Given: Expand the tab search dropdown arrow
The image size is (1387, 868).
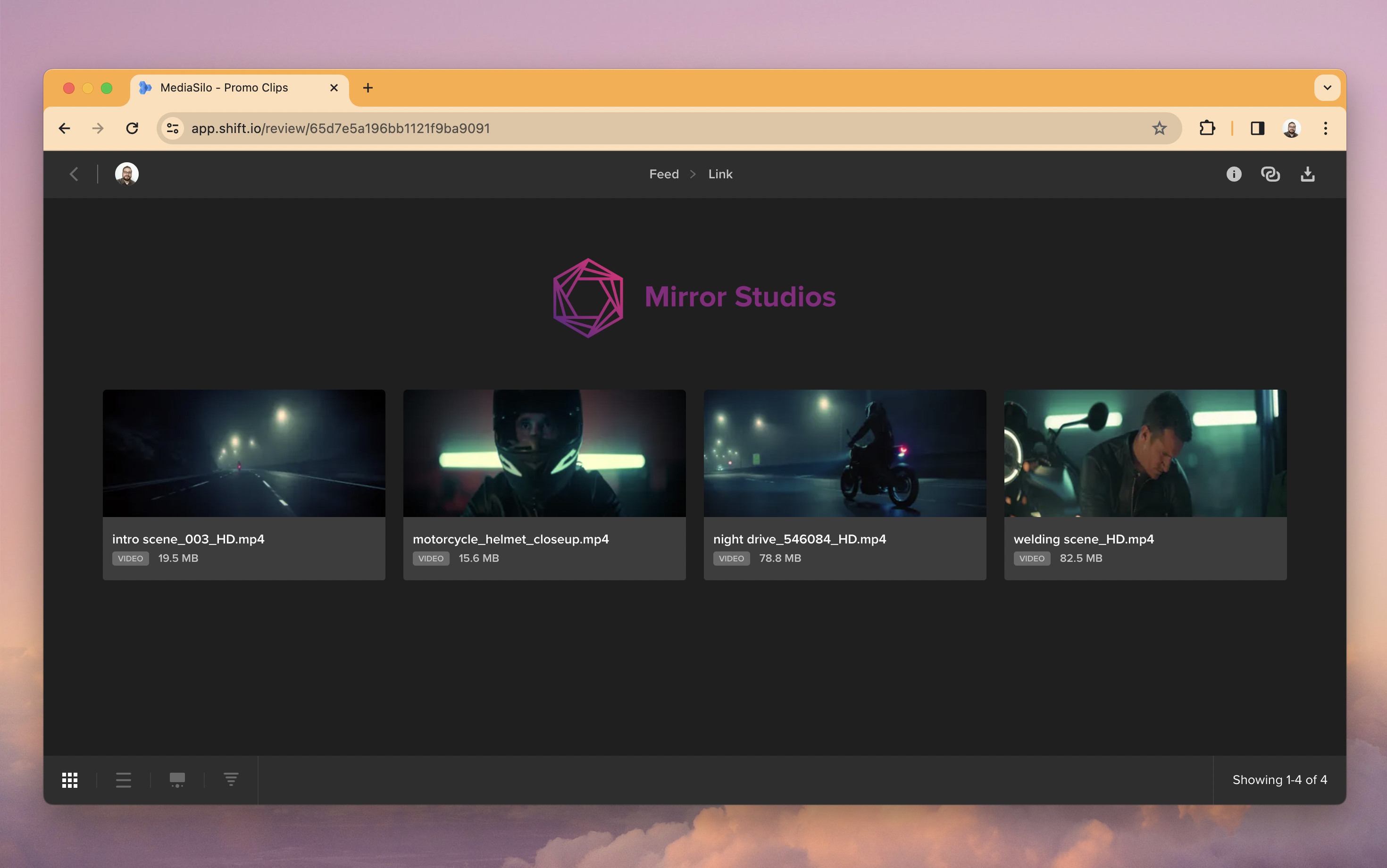Looking at the screenshot, I should coord(1327,88).
